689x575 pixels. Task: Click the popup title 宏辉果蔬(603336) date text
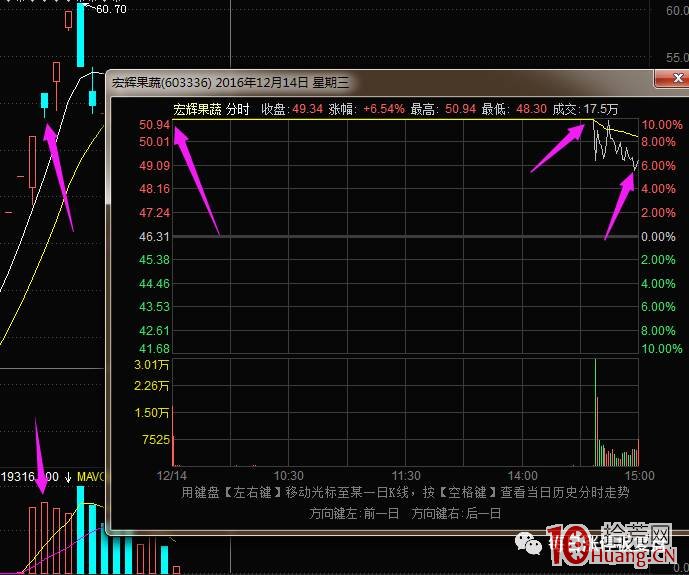pos(231,82)
